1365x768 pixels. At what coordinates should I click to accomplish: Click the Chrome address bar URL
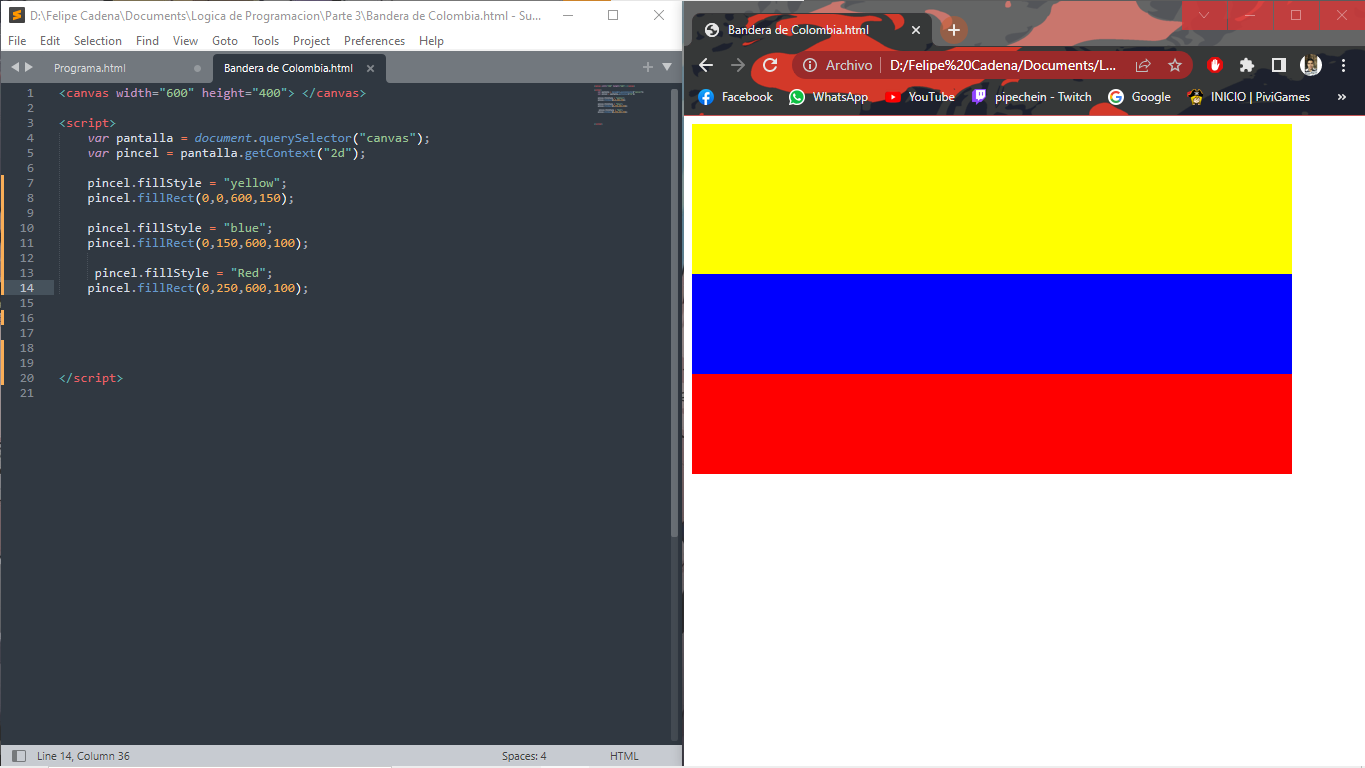pyautogui.click(x=1003, y=65)
